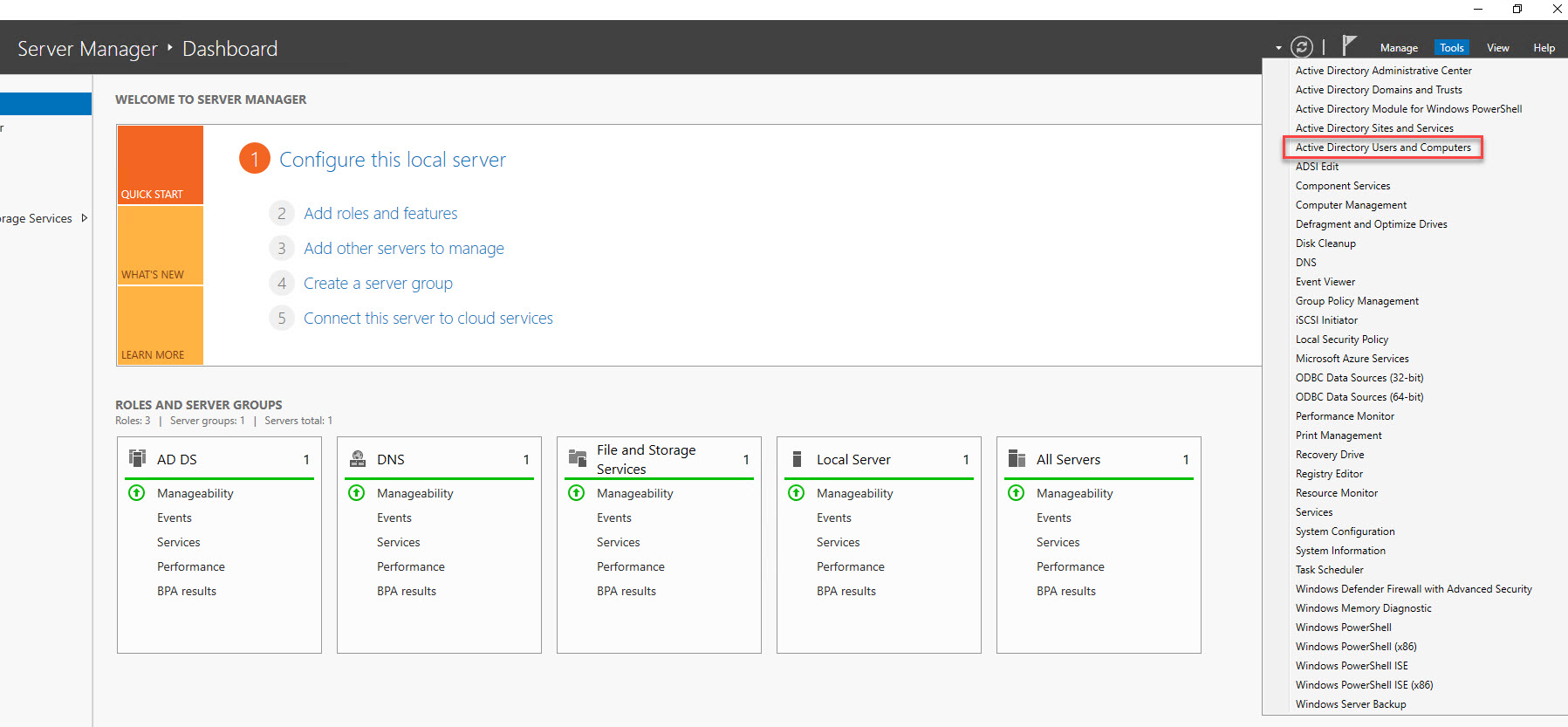Expand the Storage Services sidebar arrow
1568x727 pixels.
(x=85, y=218)
